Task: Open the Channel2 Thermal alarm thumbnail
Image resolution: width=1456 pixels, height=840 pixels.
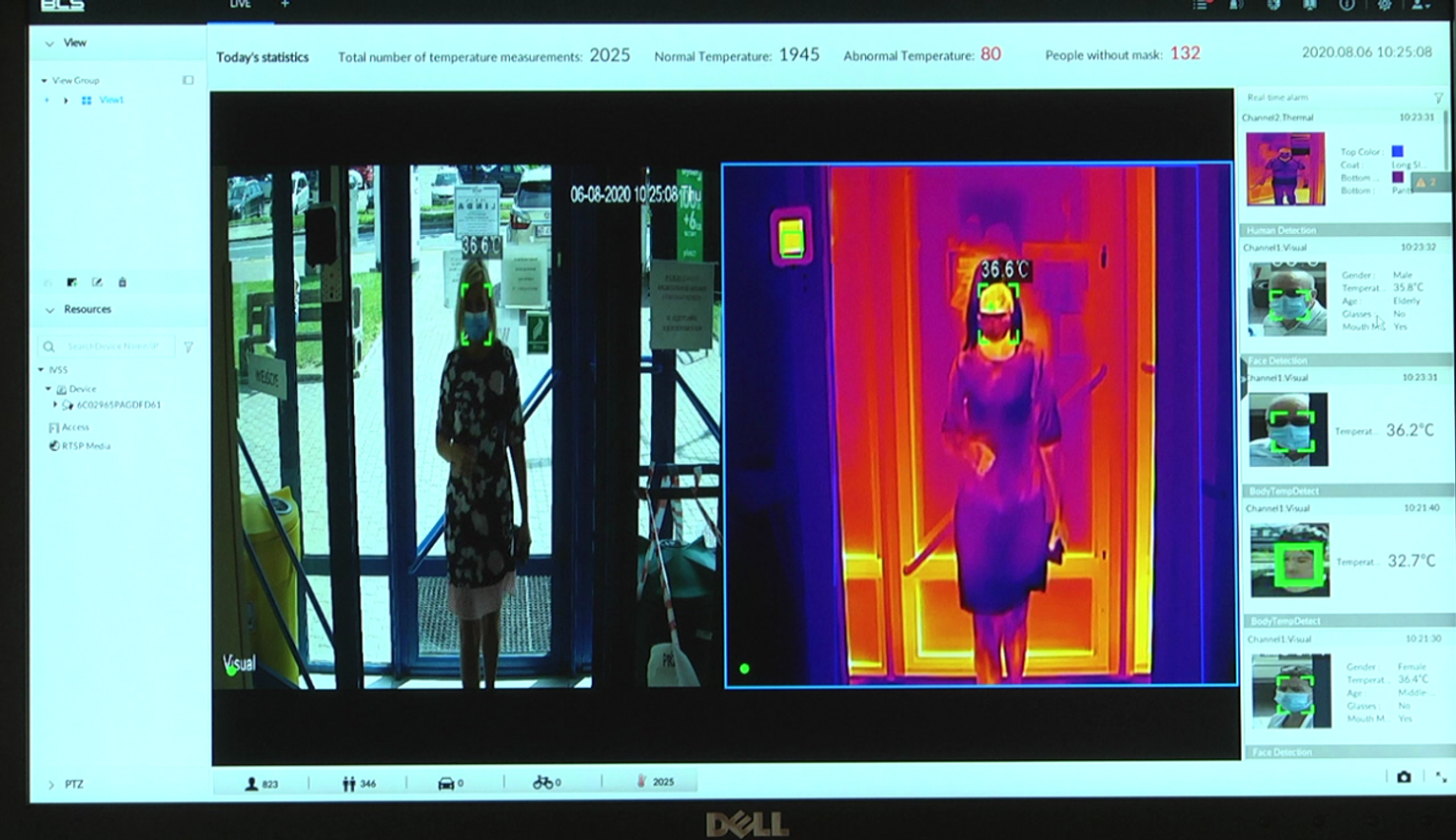Action: point(1285,169)
